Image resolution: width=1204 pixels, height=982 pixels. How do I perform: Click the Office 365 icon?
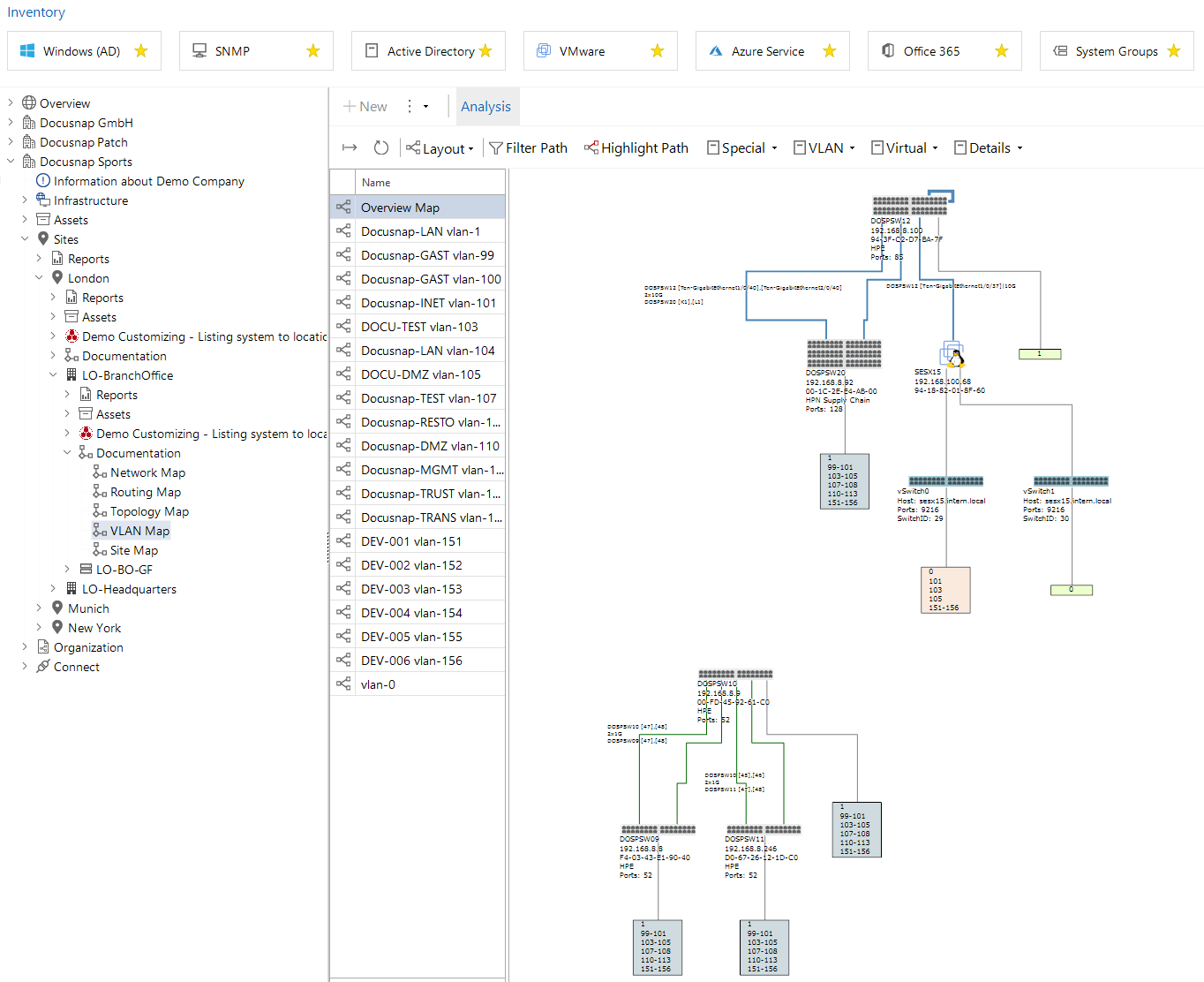pyautogui.click(x=888, y=51)
